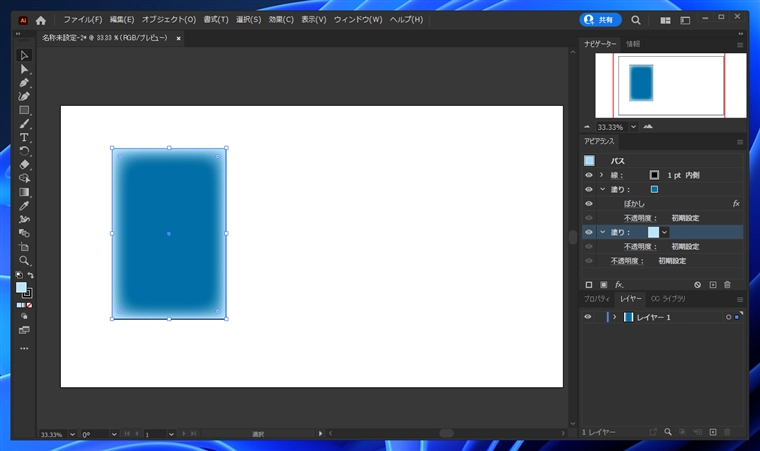Click default fill and stroke icon

[x=19, y=275]
